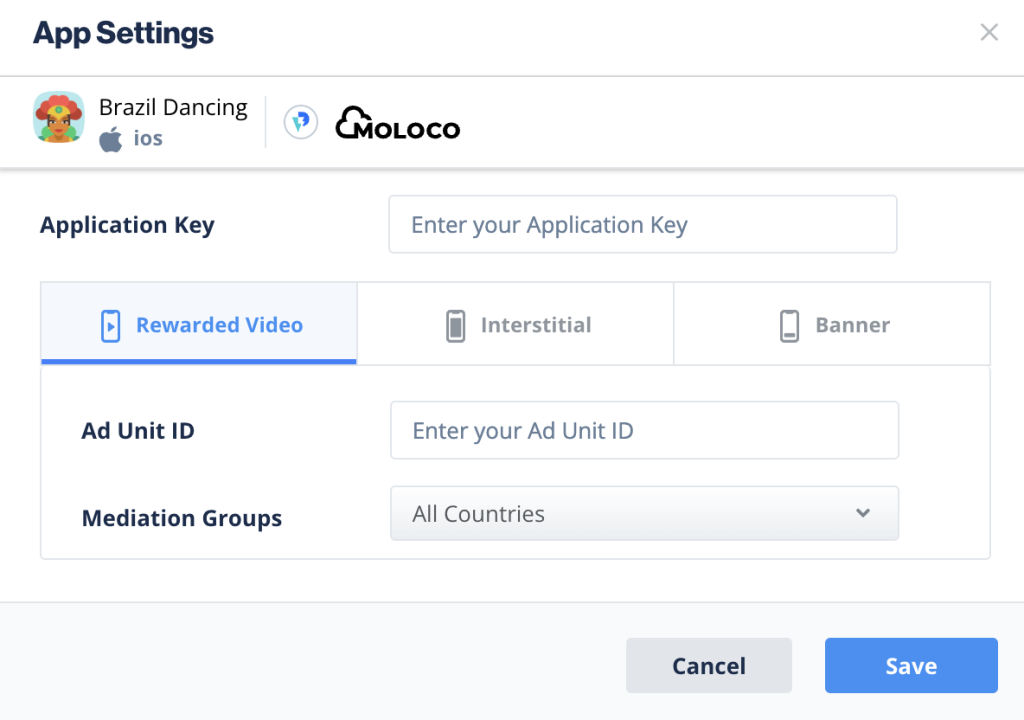This screenshot has width=1024, height=720.
Task: Select the Rewarded Video tab
Action: (x=198, y=324)
